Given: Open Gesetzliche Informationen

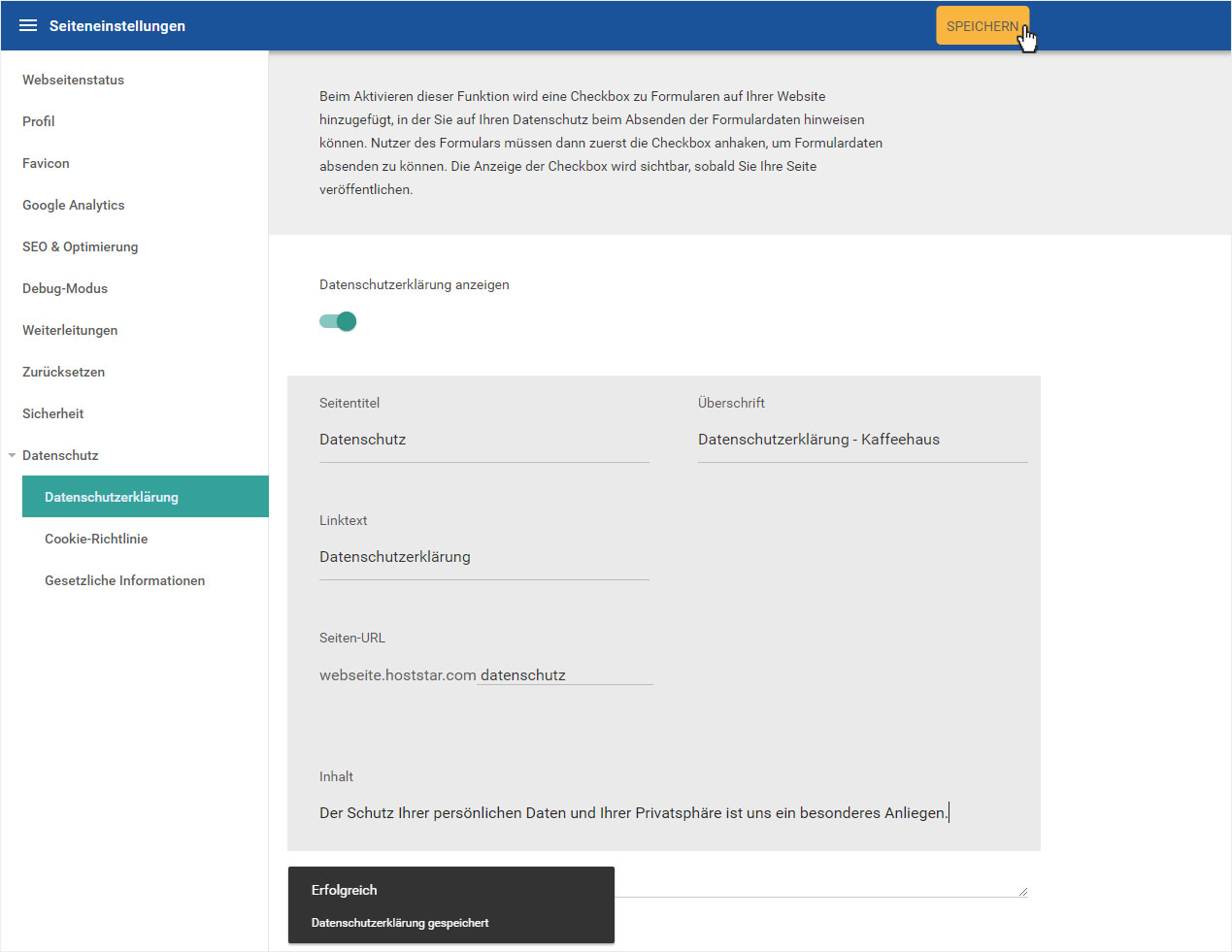Looking at the screenshot, I should tap(125, 580).
